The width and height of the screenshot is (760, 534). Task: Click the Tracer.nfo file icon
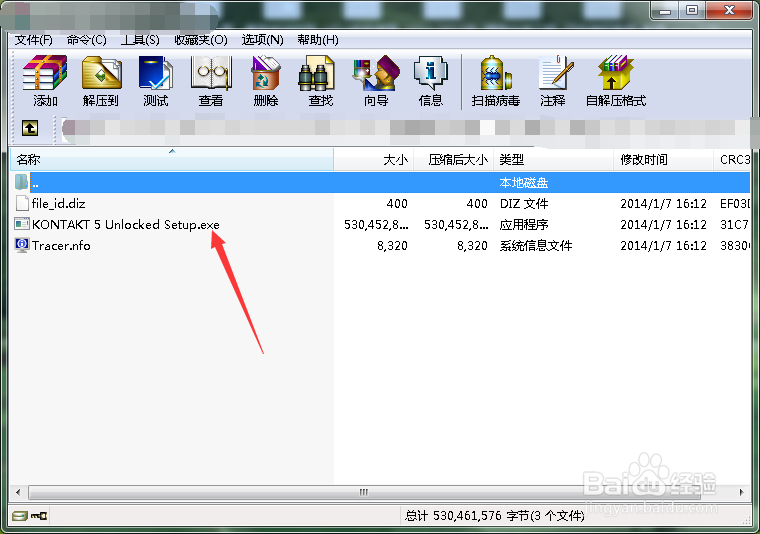[x=22, y=245]
